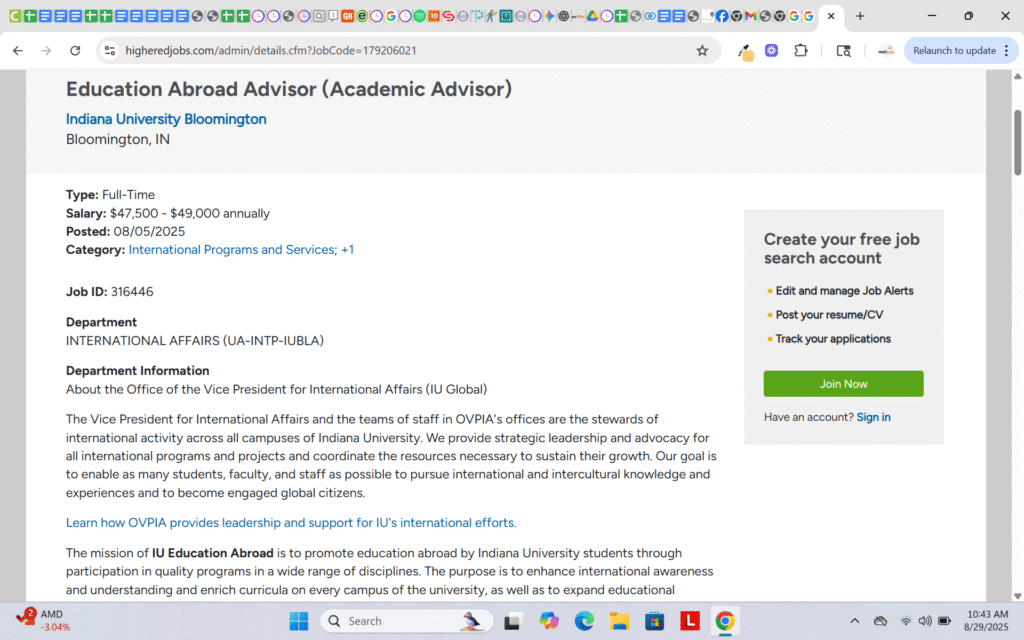This screenshot has height=640, width=1024.
Task: Open the tab search side panel icon
Action: pos(843,50)
